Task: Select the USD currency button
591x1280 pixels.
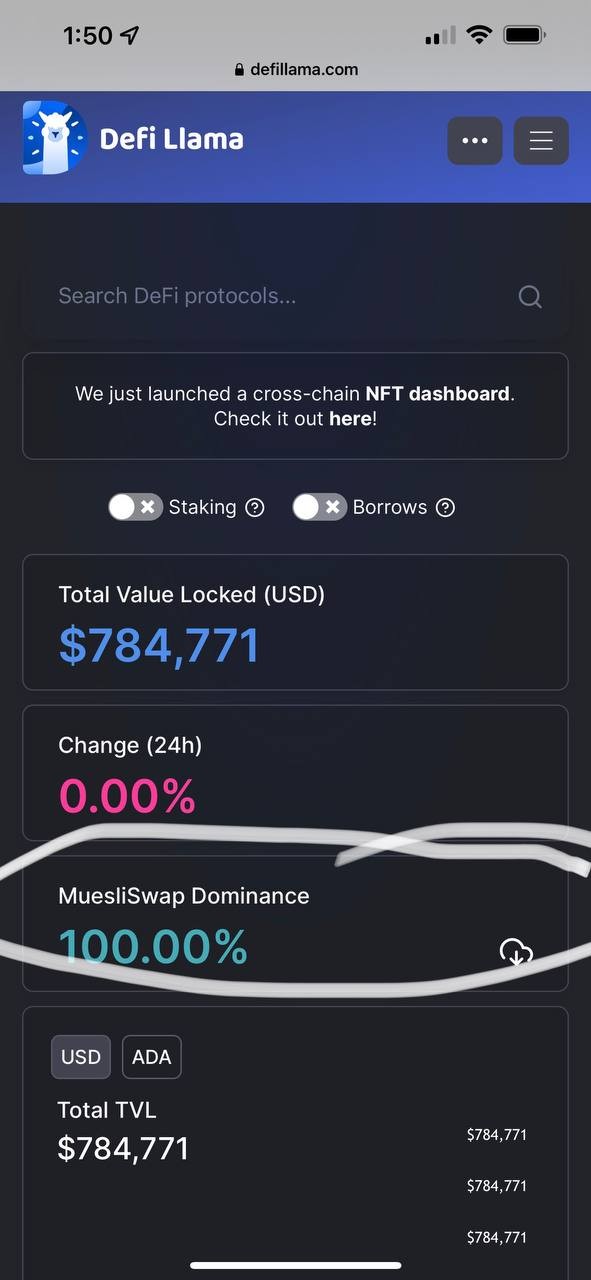Action: click(x=81, y=1057)
